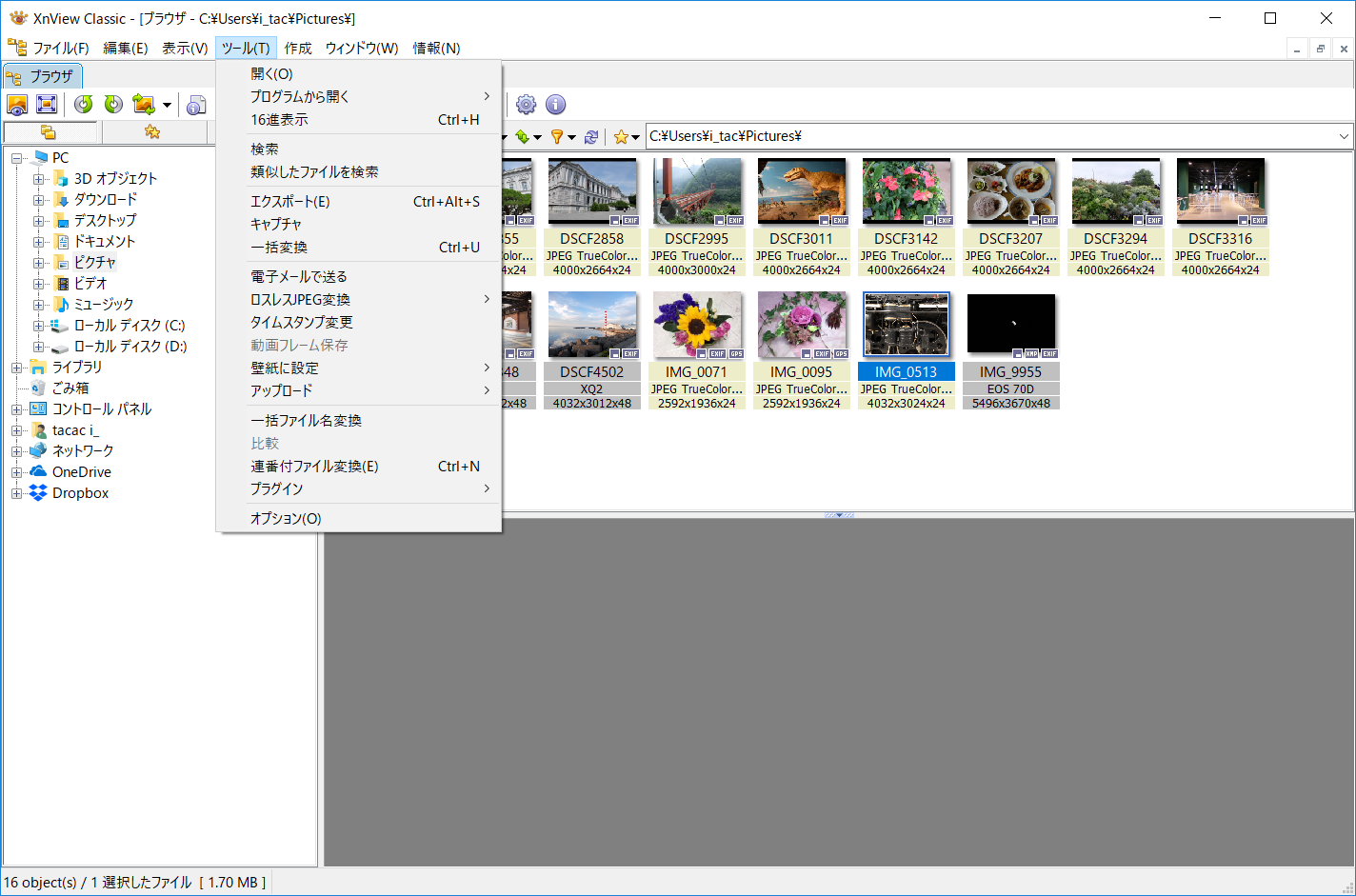The height and width of the screenshot is (896, 1356).
Task: Choose 電子メールで送る menu entry
Action: pos(359,277)
